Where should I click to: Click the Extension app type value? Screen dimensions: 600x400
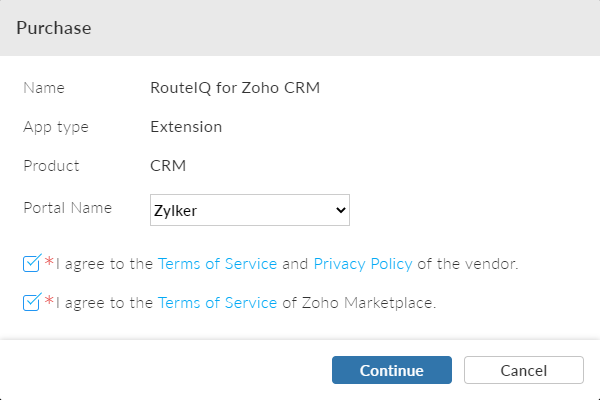[x=186, y=127]
